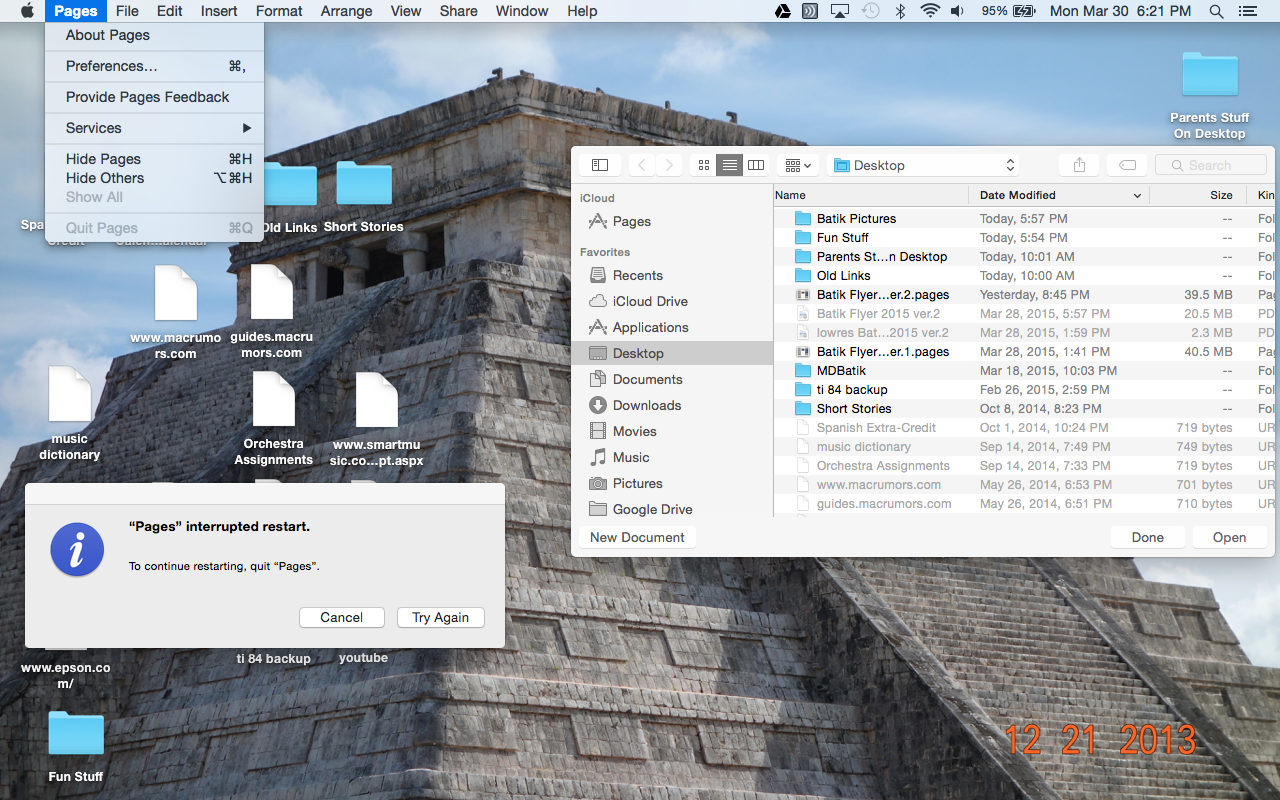
Task: Open the Window menu
Action: 521,11
